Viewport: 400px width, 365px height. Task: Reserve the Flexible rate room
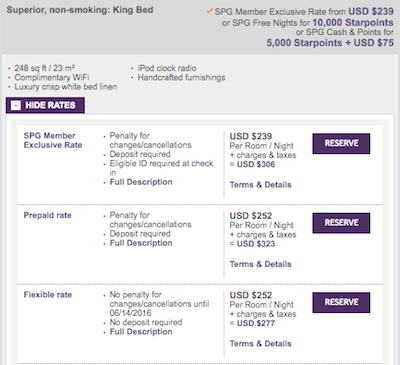pyautogui.click(x=341, y=302)
